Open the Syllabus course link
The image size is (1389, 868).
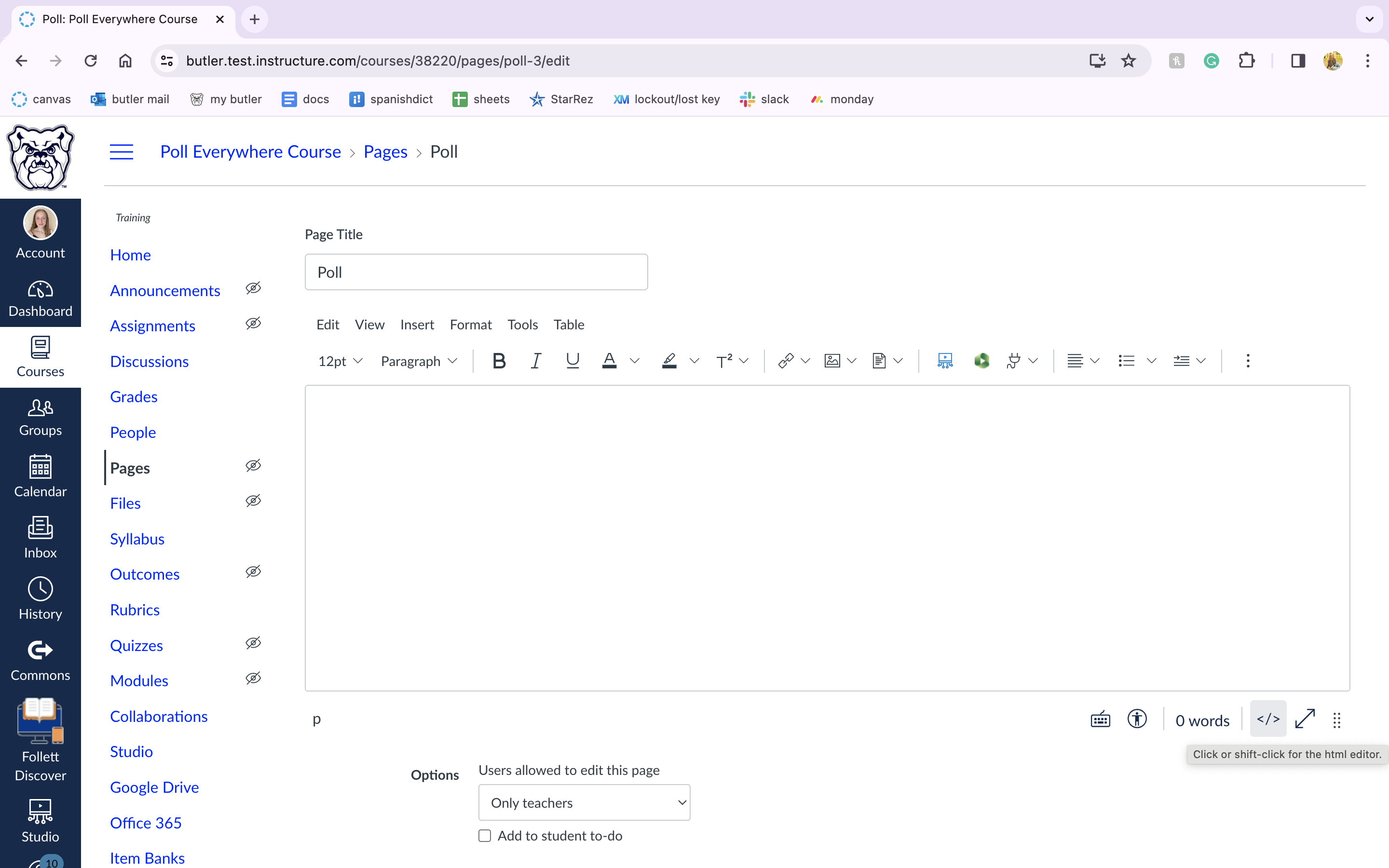pyautogui.click(x=137, y=539)
